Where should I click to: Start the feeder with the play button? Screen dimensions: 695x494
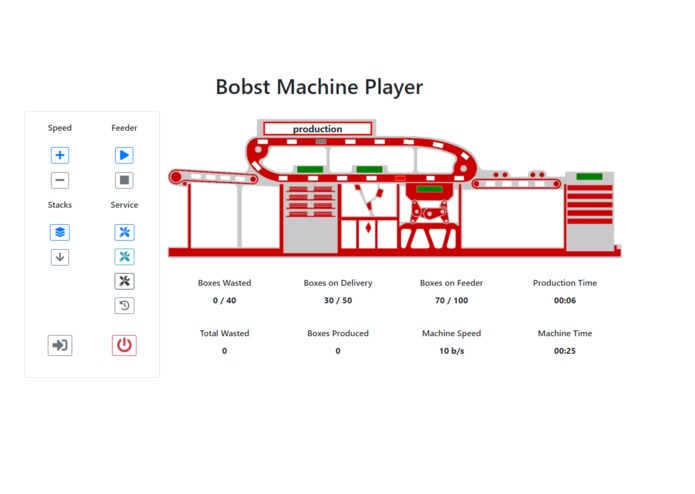pyautogui.click(x=124, y=155)
